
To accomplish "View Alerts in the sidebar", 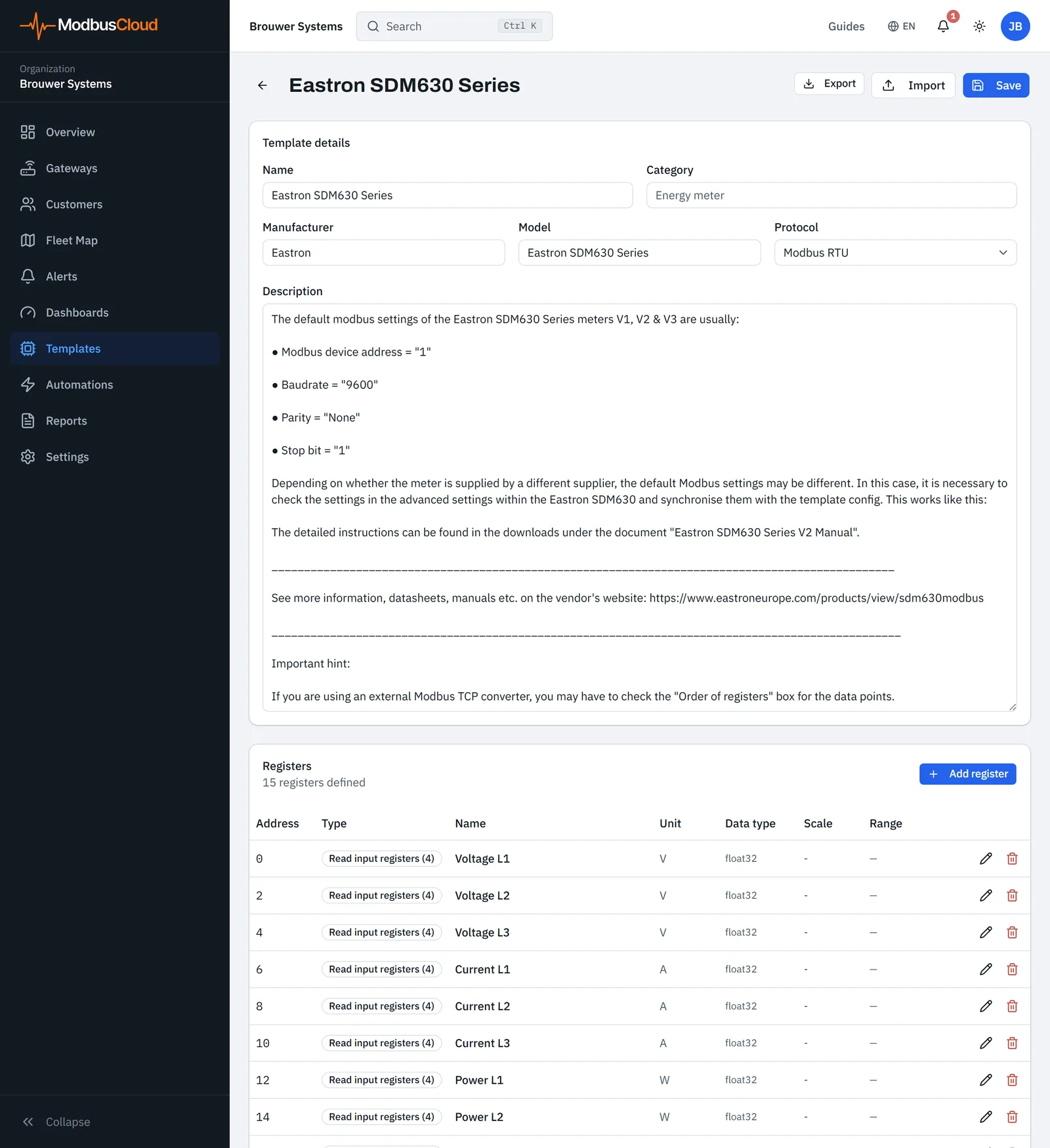I will pyautogui.click(x=115, y=276).
